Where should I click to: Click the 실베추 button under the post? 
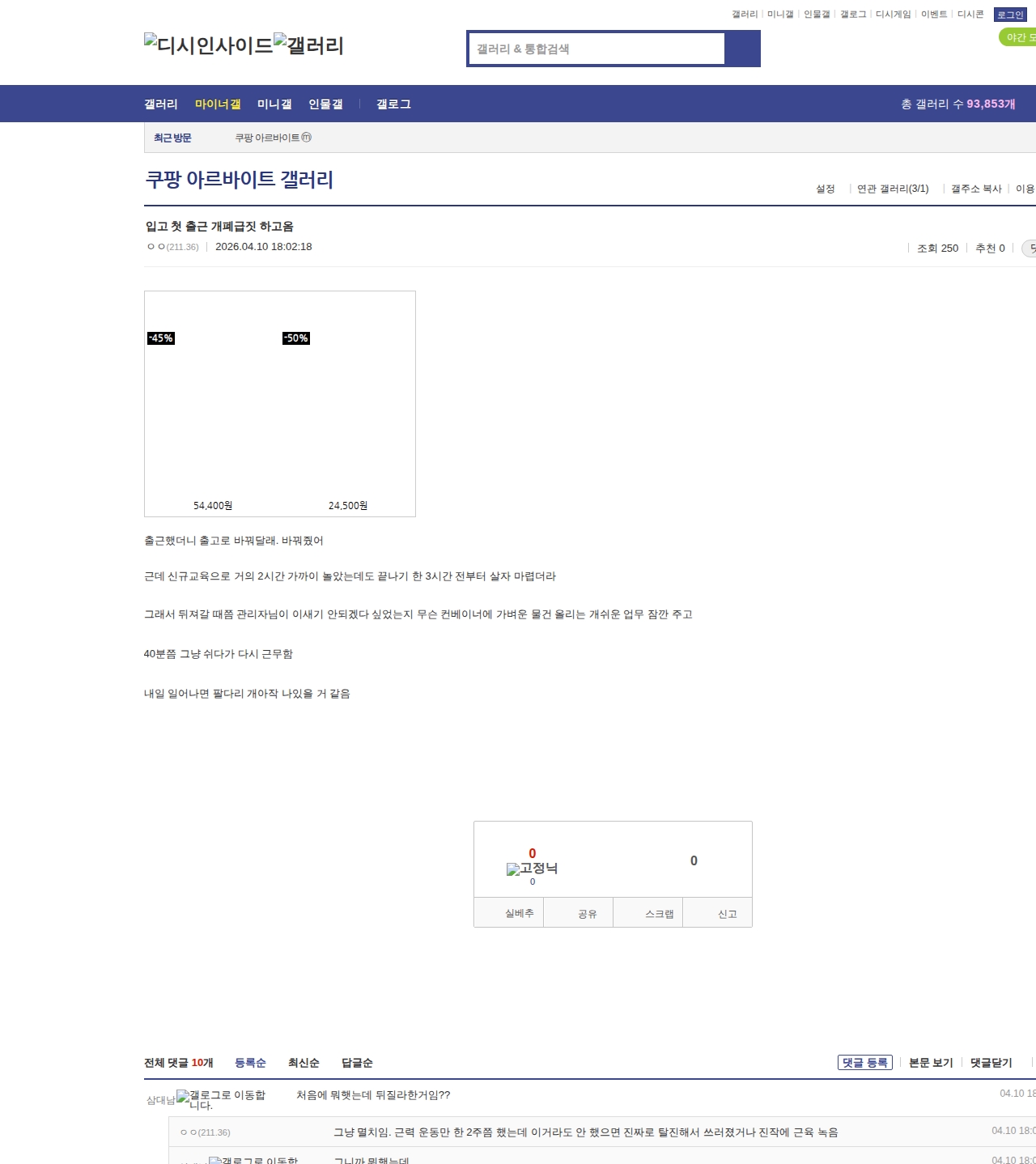click(x=519, y=913)
